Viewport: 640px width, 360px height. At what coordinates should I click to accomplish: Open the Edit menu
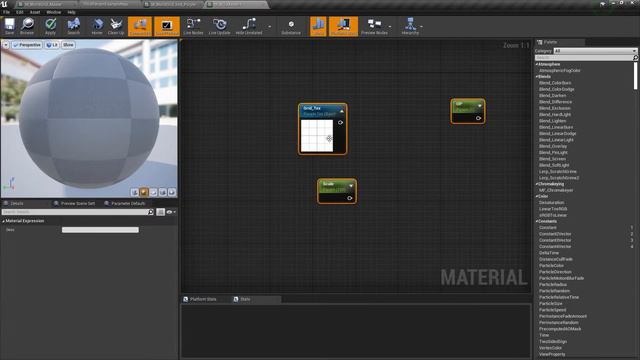20,12
